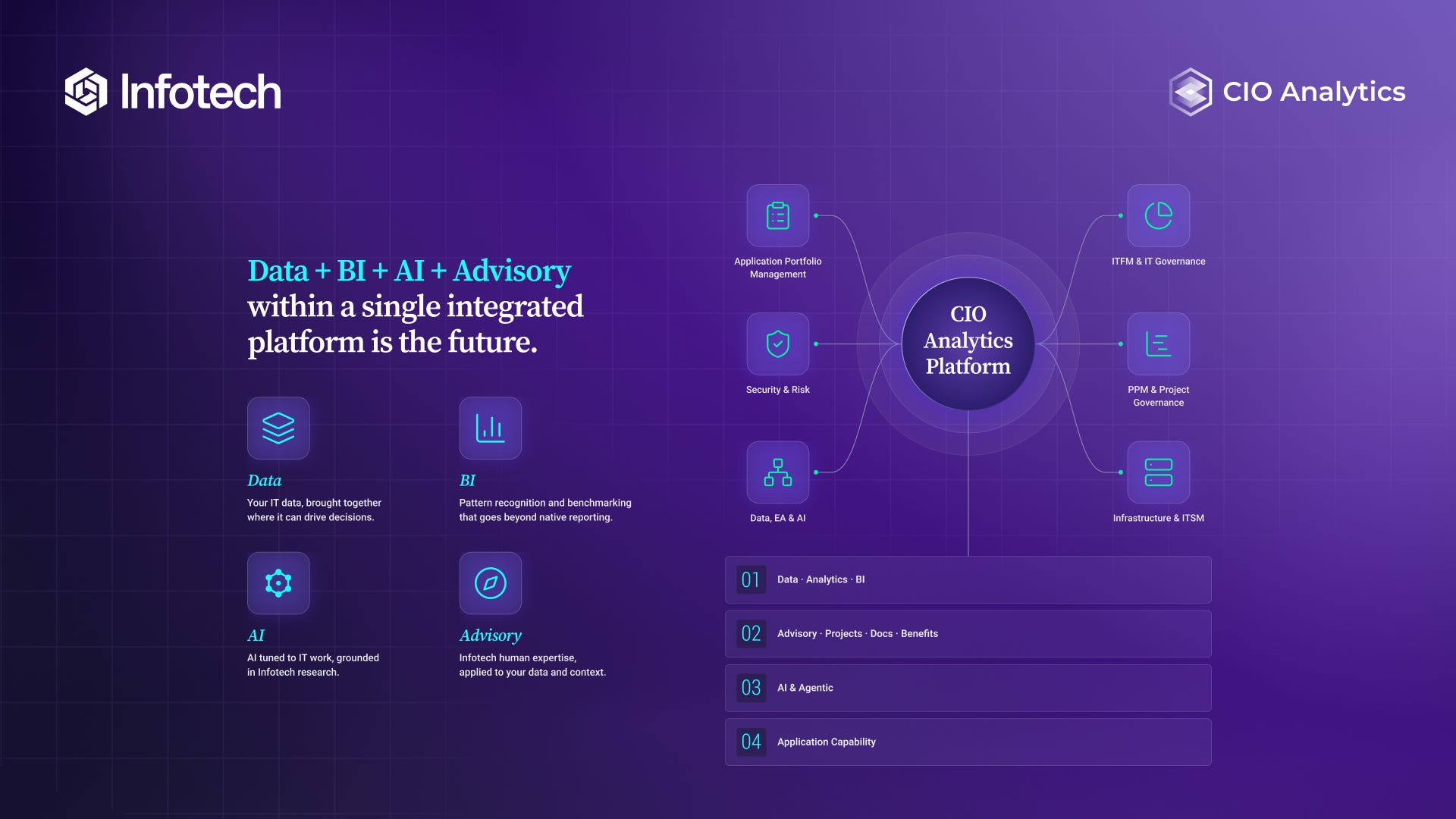Select row 03 AI & Agentic

click(968, 688)
